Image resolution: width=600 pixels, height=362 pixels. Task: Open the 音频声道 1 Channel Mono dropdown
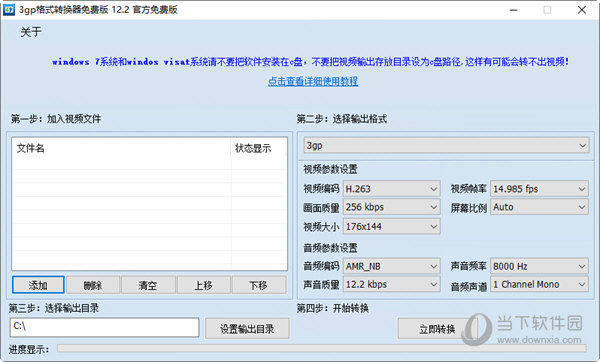(539, 284)
